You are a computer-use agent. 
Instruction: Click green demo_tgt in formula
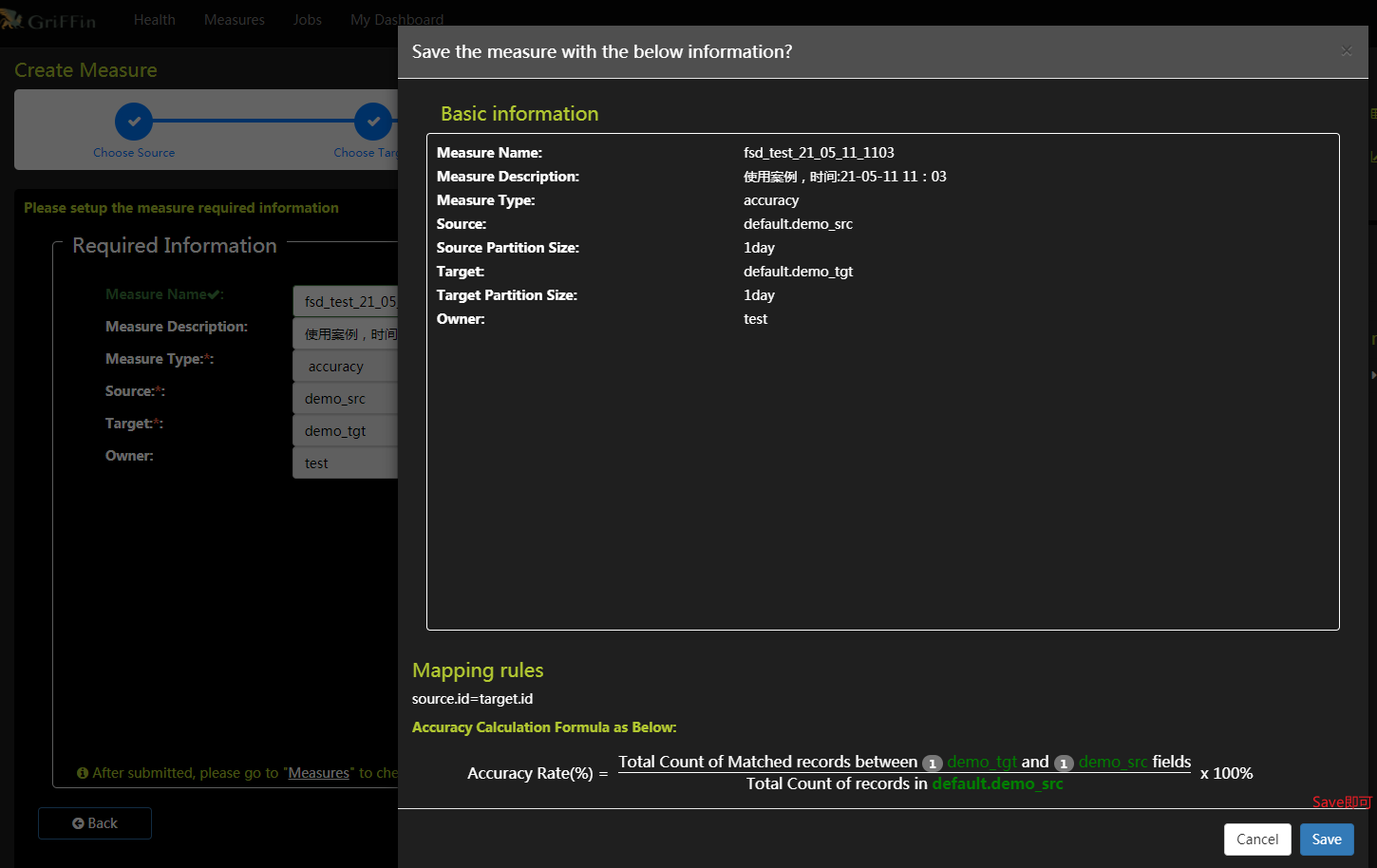click(x=982, y=762)
